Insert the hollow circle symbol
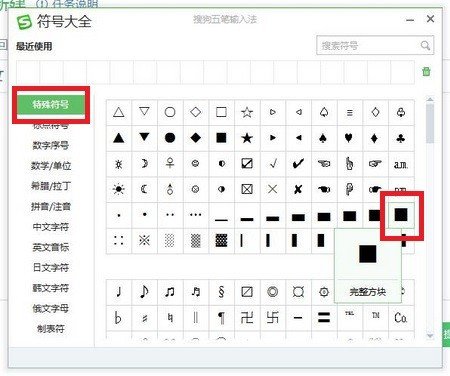 click(170, 112)
